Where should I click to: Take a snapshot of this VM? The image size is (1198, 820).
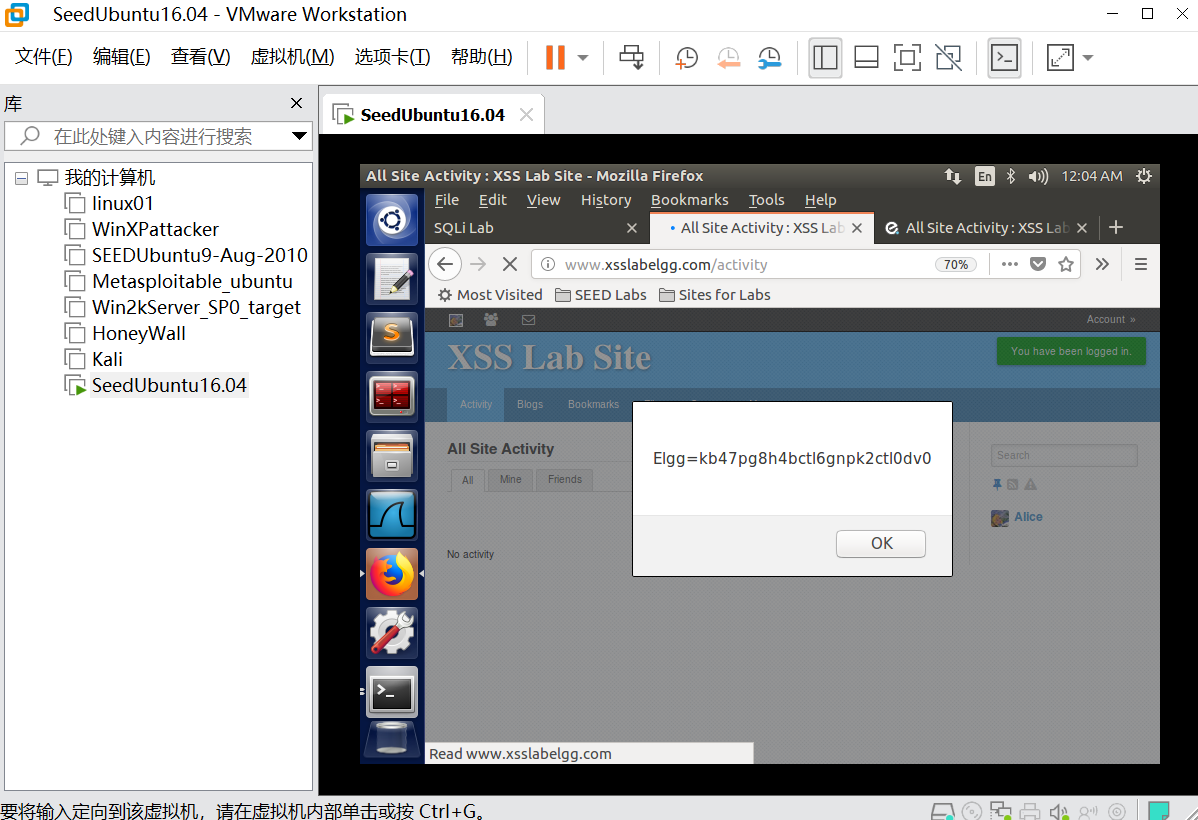pyautogui.click(x=686, y=57)
